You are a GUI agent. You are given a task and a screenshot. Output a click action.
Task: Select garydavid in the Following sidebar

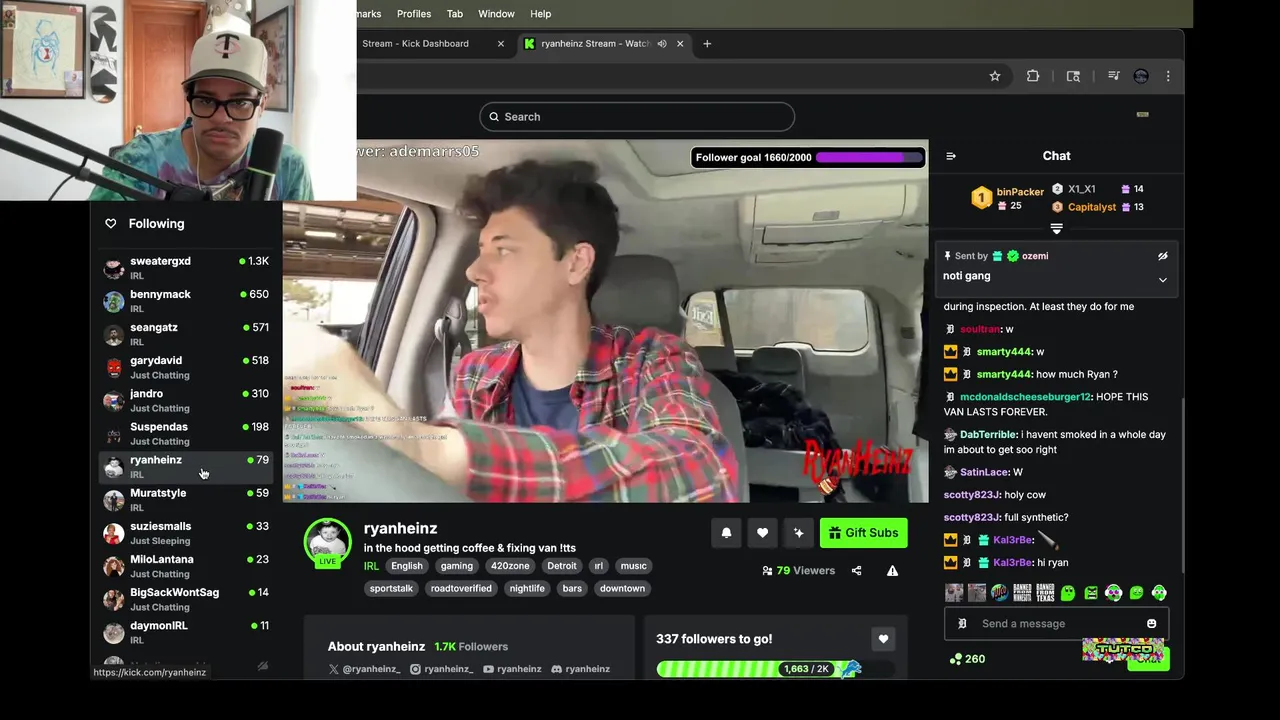[186, 367]
